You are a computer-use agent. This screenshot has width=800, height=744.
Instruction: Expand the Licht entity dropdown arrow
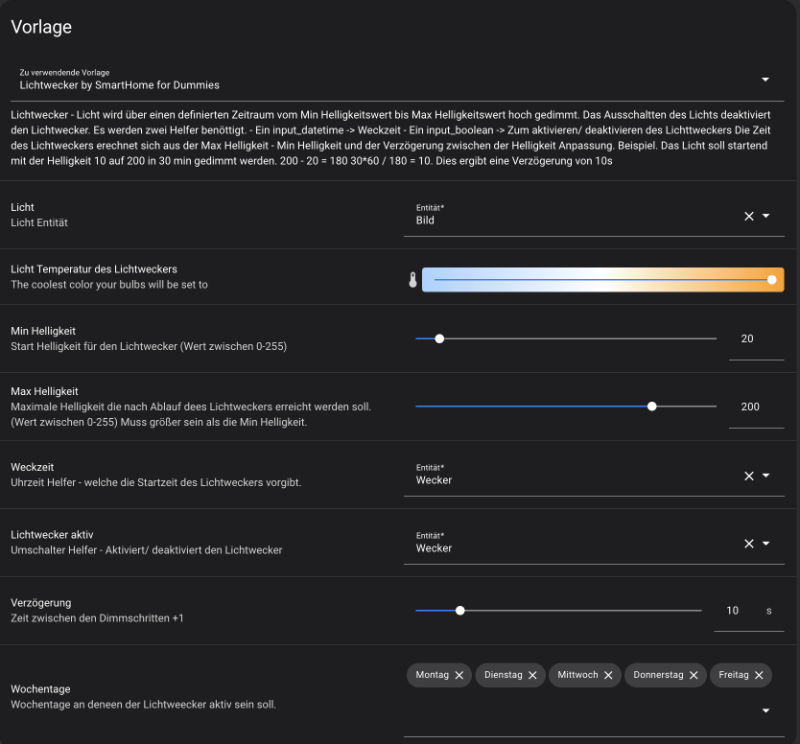coord(767,216)
